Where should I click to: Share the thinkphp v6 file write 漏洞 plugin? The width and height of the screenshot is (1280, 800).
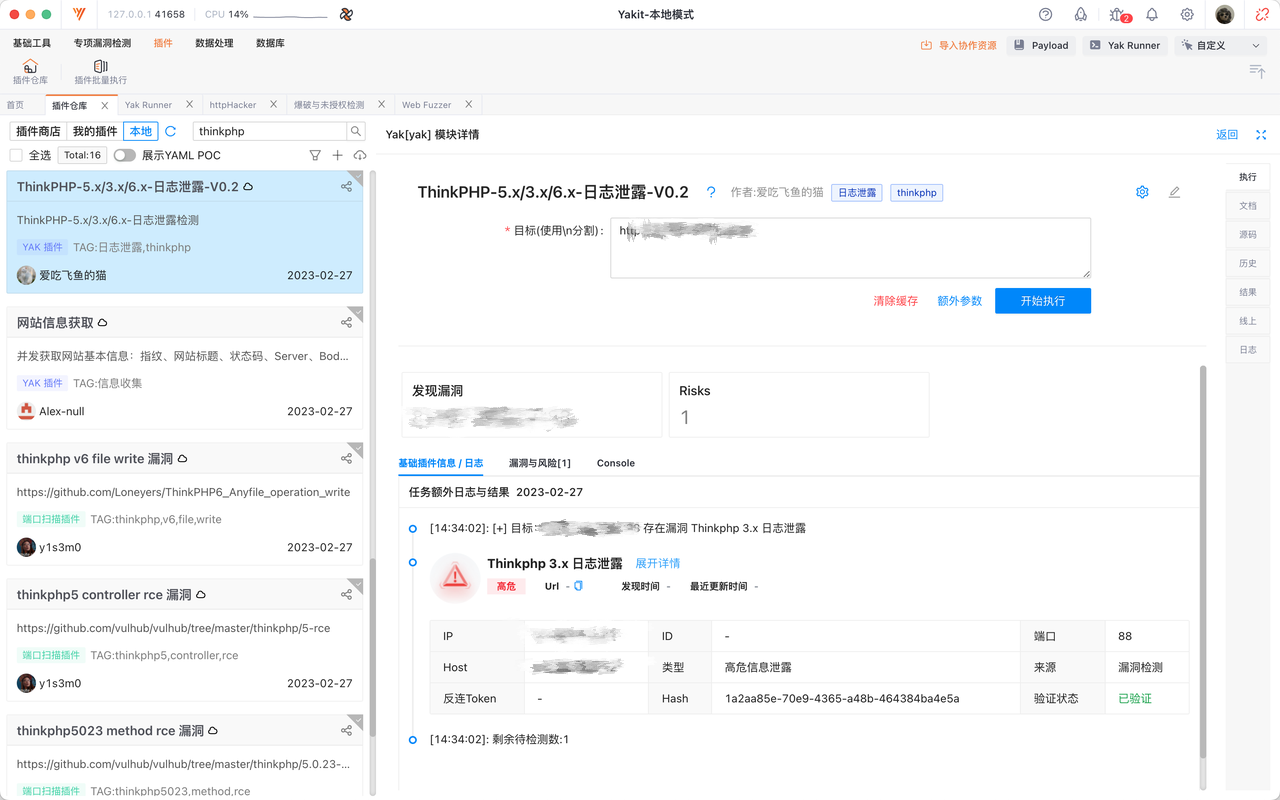346,459
